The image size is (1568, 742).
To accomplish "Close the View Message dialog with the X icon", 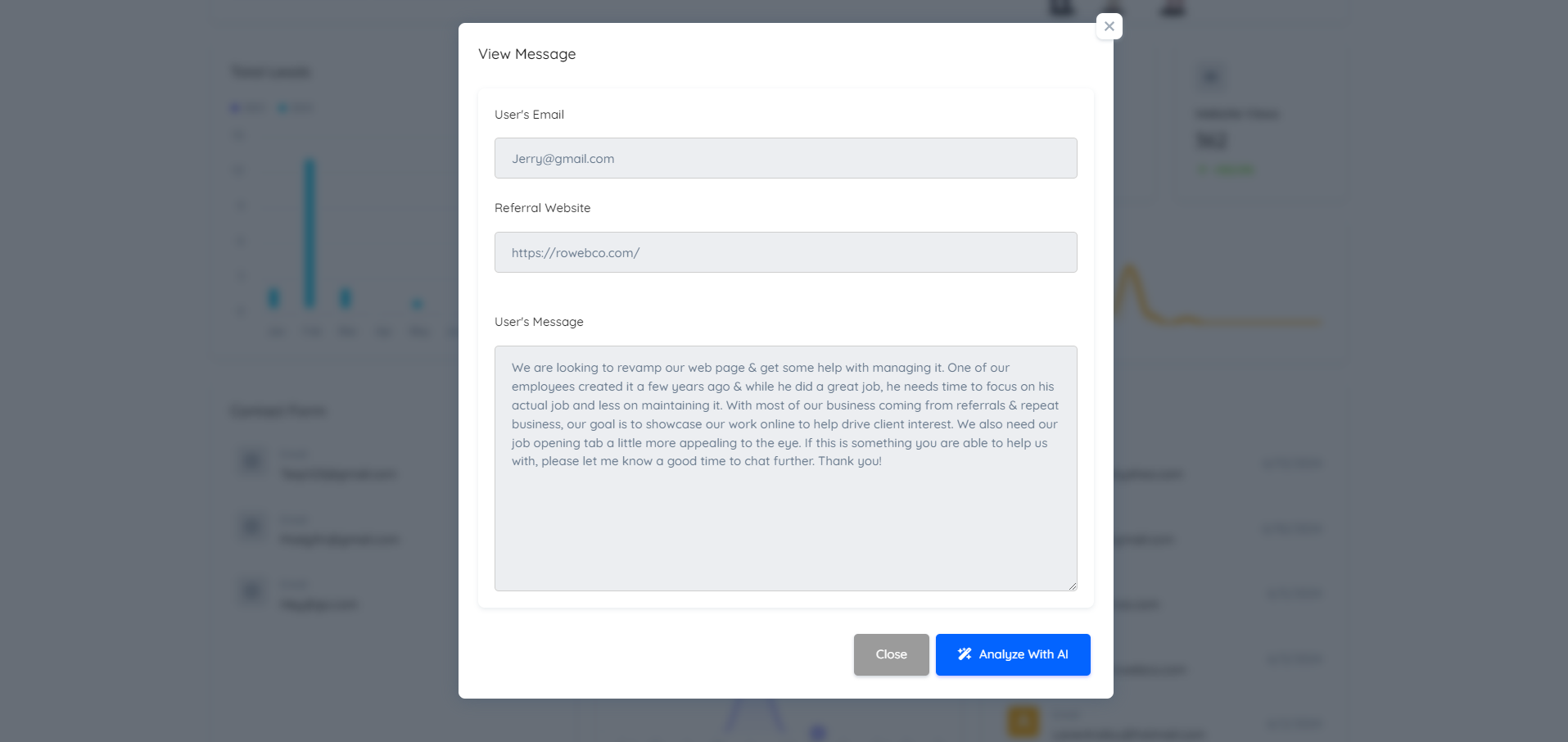I will (x=1109, y=26).
